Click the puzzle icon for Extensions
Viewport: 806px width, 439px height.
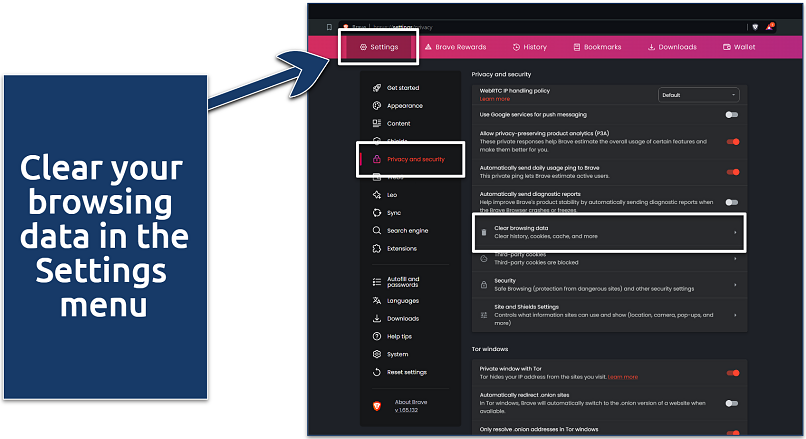(377, 248)
